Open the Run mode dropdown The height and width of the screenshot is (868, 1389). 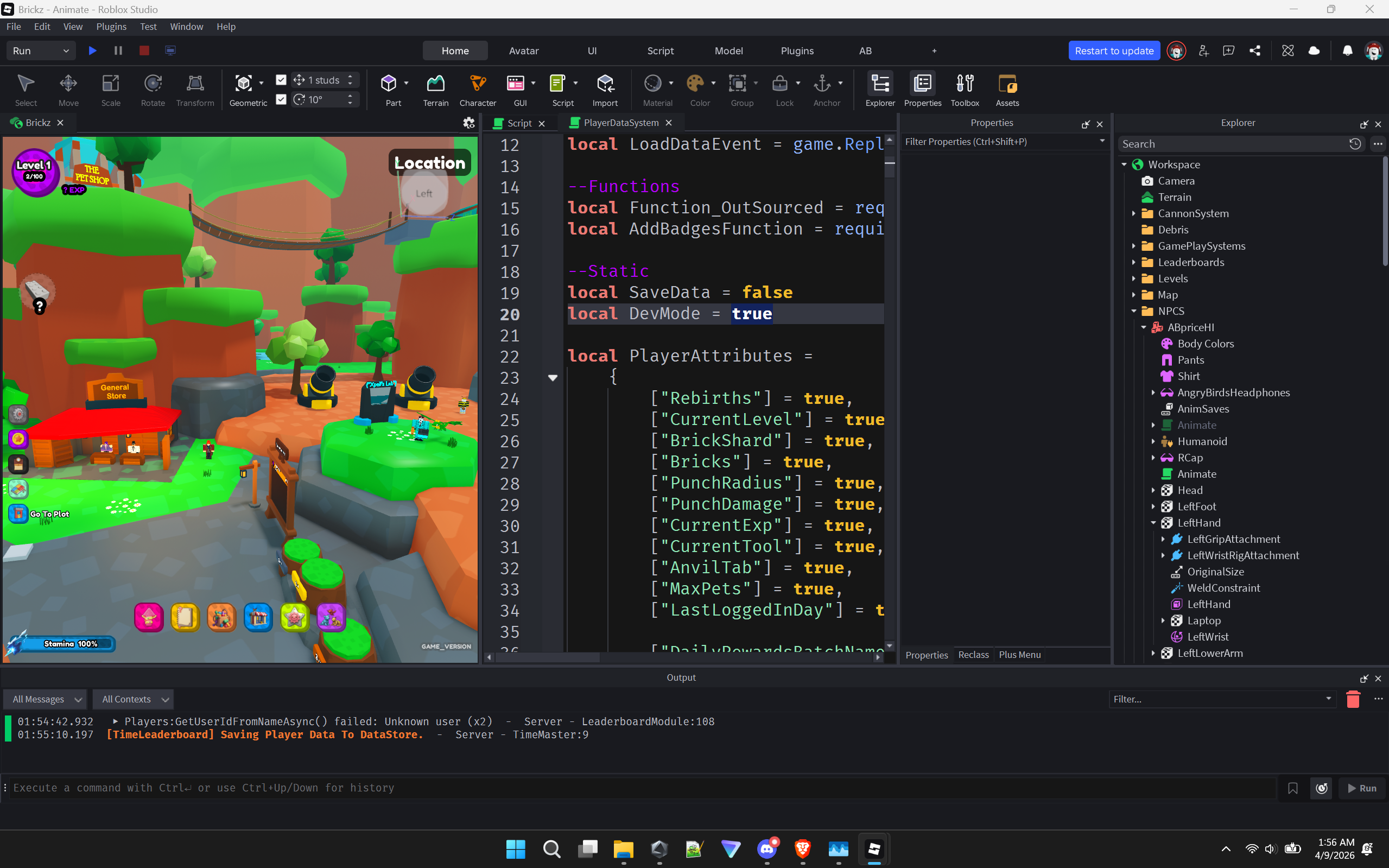[41, 50]
